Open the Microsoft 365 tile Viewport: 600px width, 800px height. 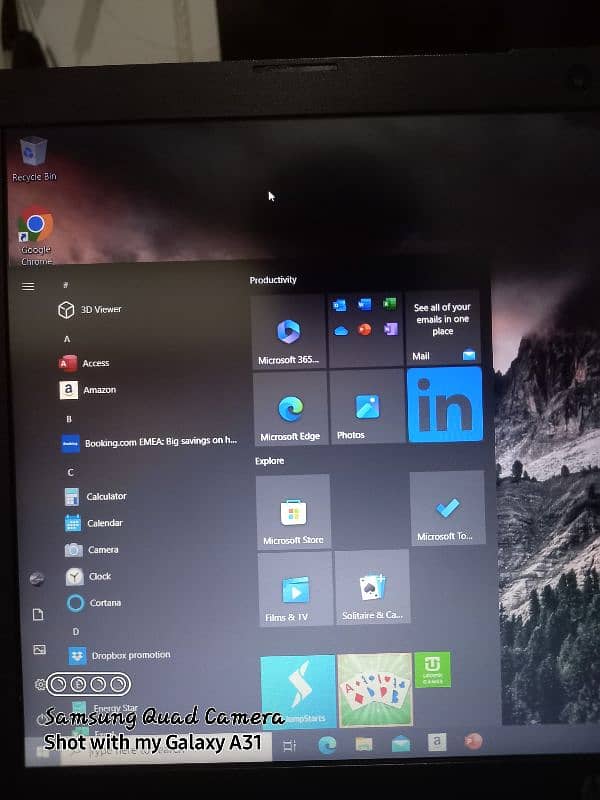coord(289,332)
